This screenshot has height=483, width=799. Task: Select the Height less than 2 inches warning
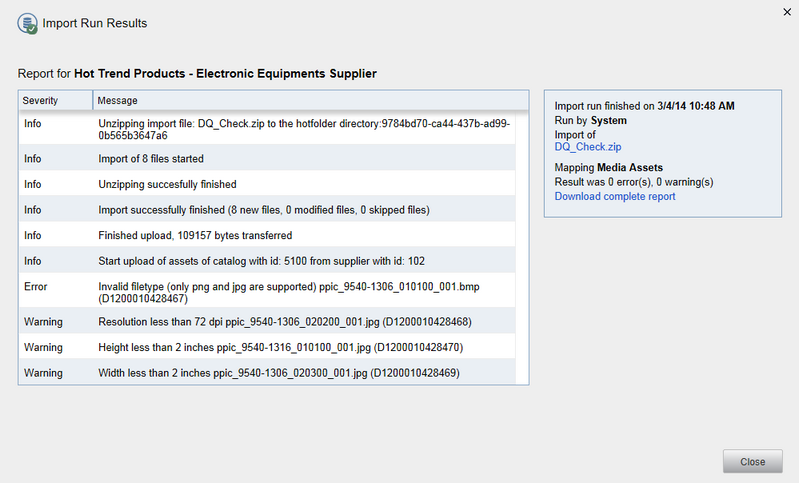click(267, 347)
